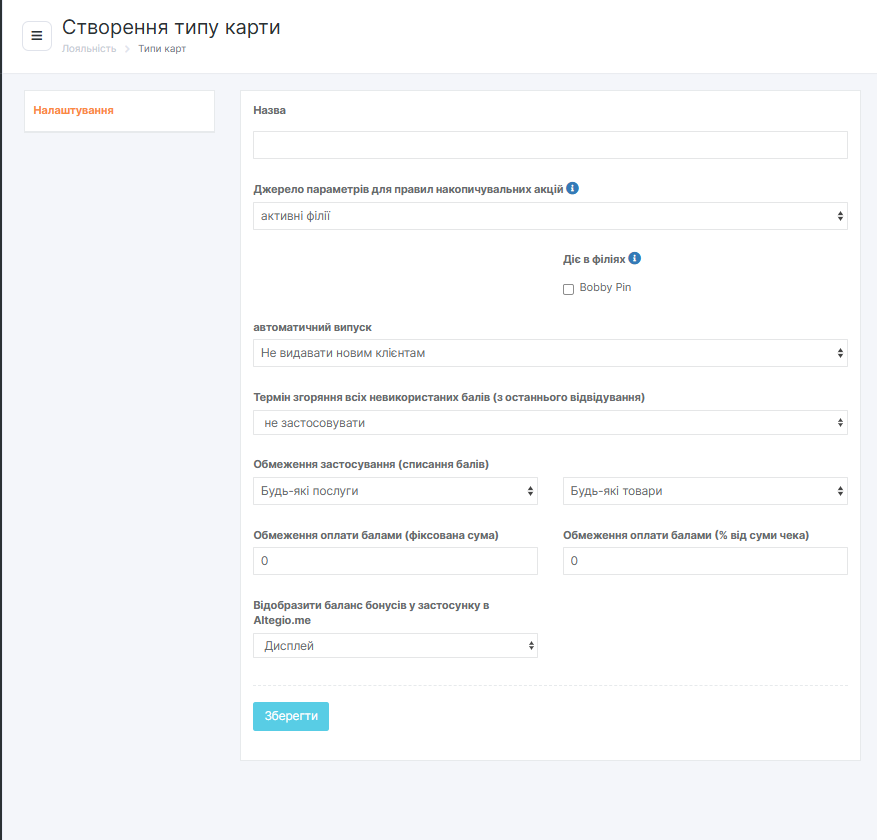The image size is (877, 840).
Task: Open the 'Будь-які товари' dropdown
Action: tap(705, 491)
